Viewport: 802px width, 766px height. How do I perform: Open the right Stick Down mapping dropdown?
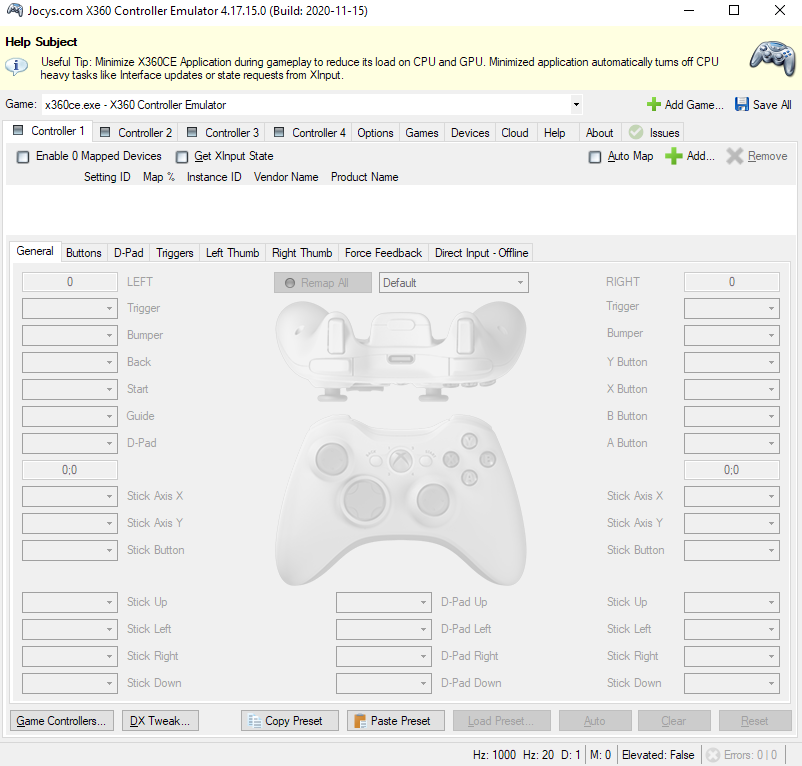click(x=732, y=684)
